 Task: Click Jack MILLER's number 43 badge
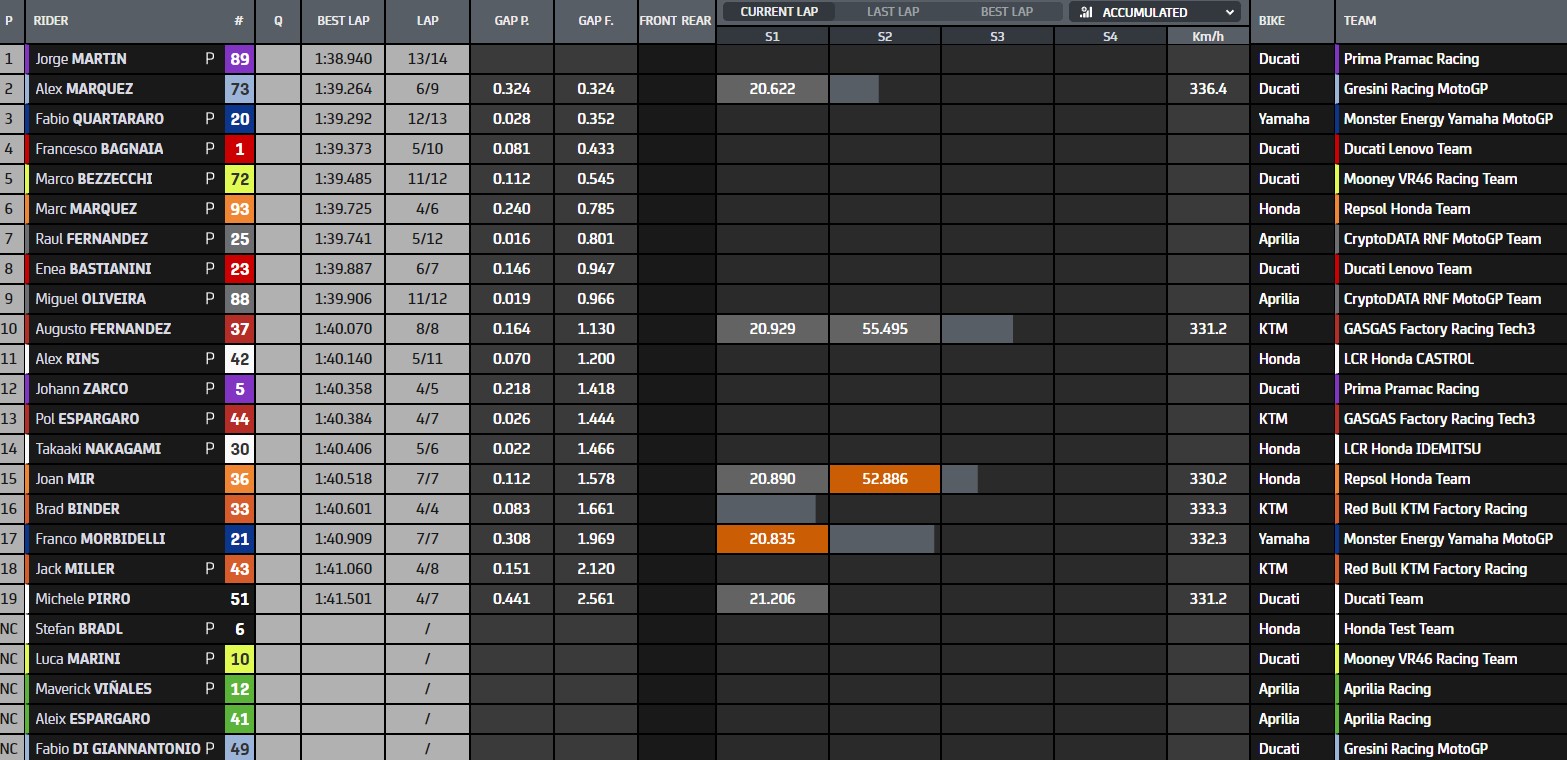click(240, 569)
